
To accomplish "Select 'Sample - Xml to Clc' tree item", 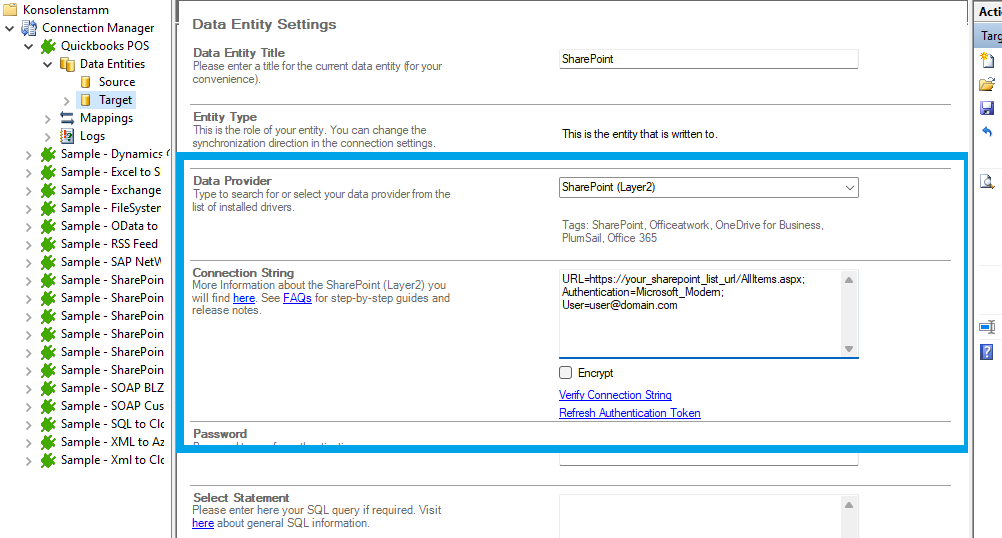I will 112,460.
